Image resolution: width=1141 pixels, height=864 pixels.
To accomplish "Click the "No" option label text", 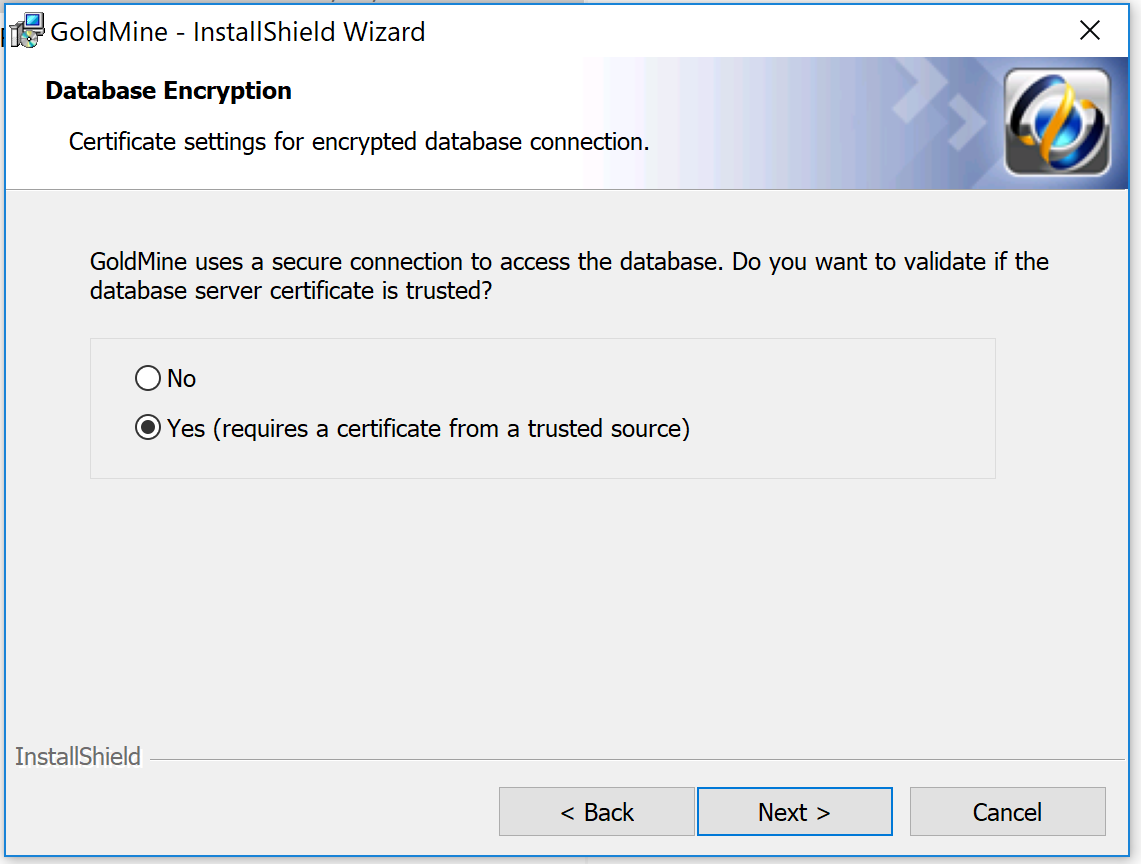I will 182,378.
